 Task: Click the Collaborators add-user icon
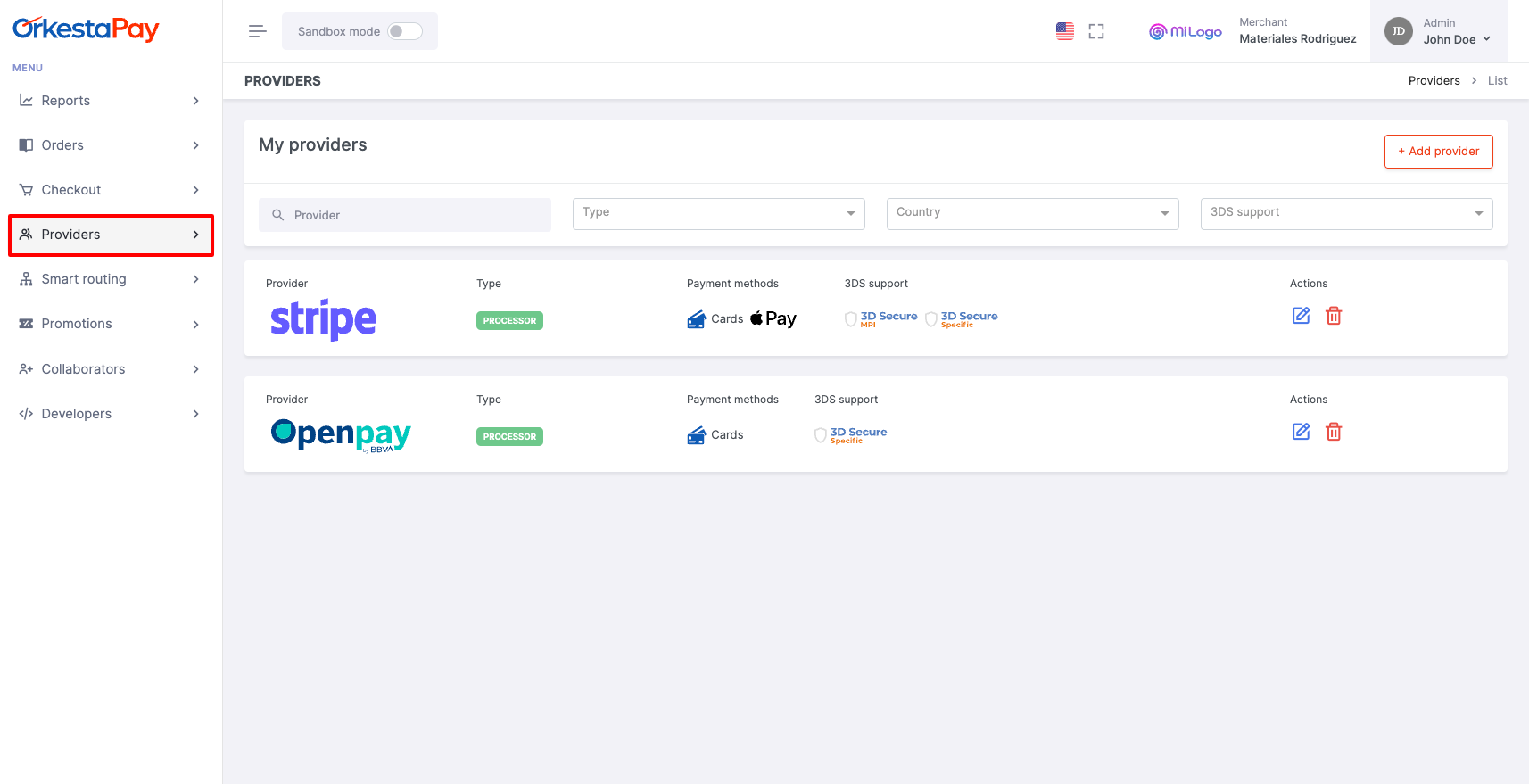(27, 369)
